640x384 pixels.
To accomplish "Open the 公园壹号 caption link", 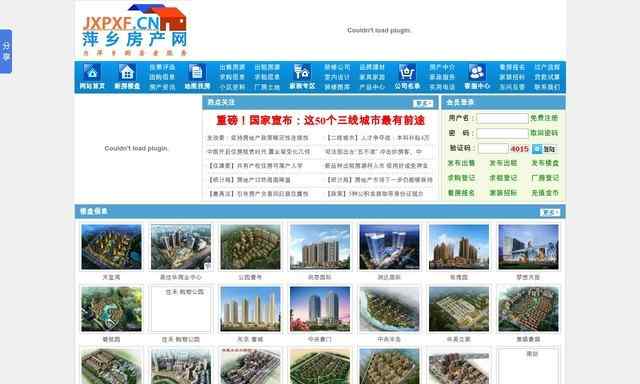I will click(x=250, y=277).
